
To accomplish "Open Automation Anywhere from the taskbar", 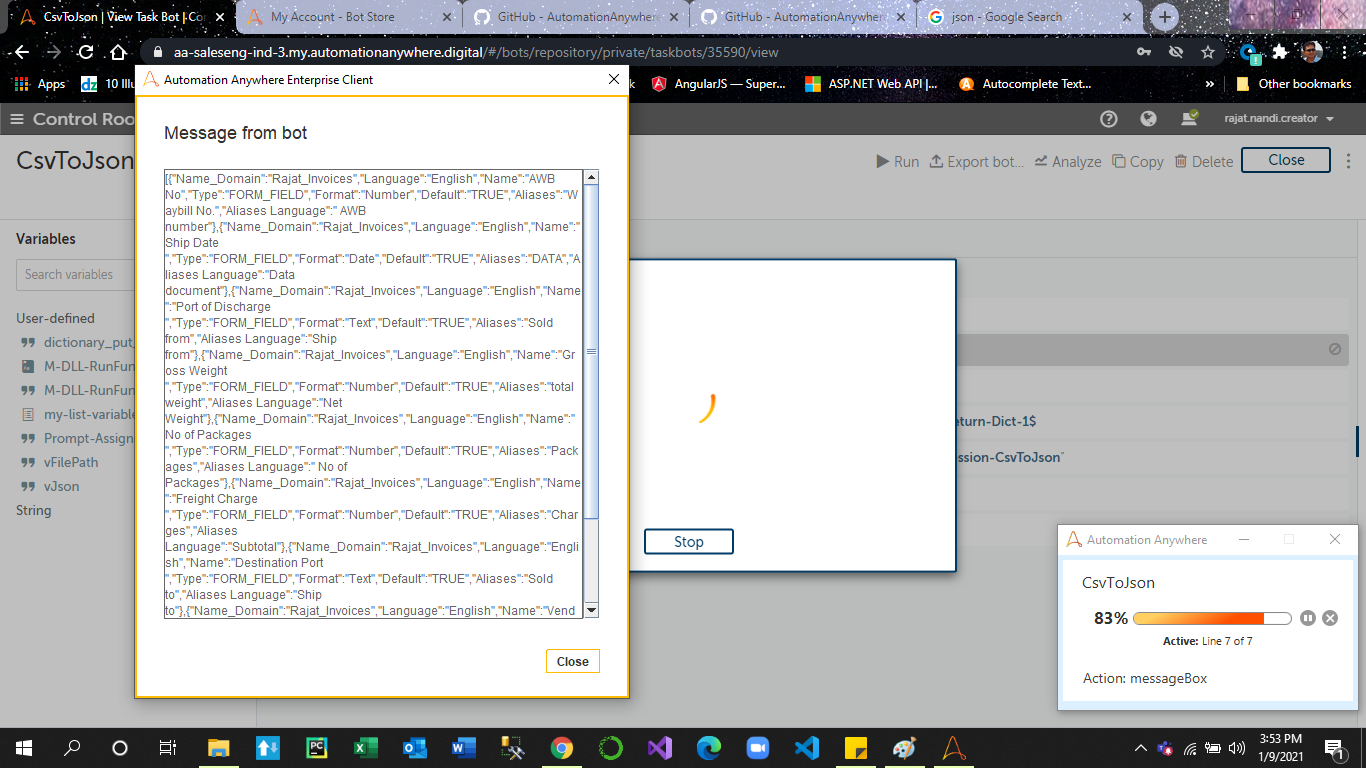I will click(953, 748).
